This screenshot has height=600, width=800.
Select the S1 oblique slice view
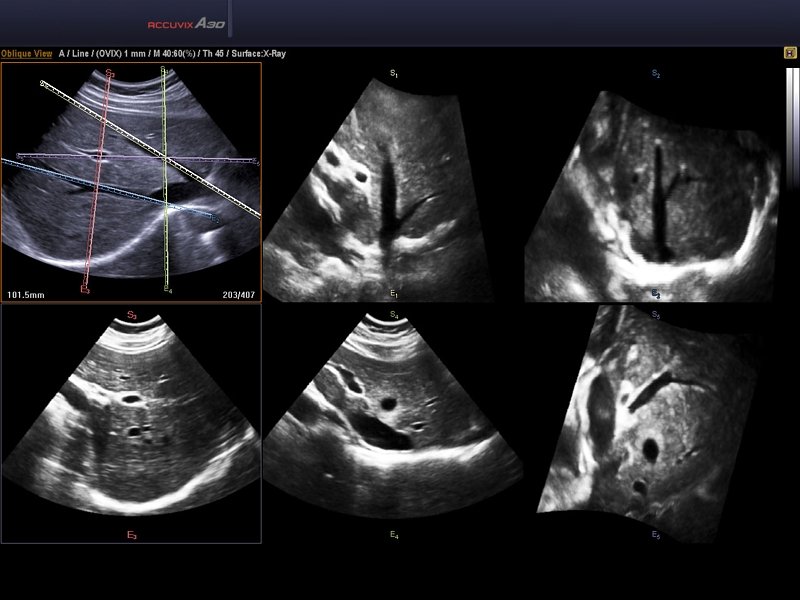coord(393,185)
